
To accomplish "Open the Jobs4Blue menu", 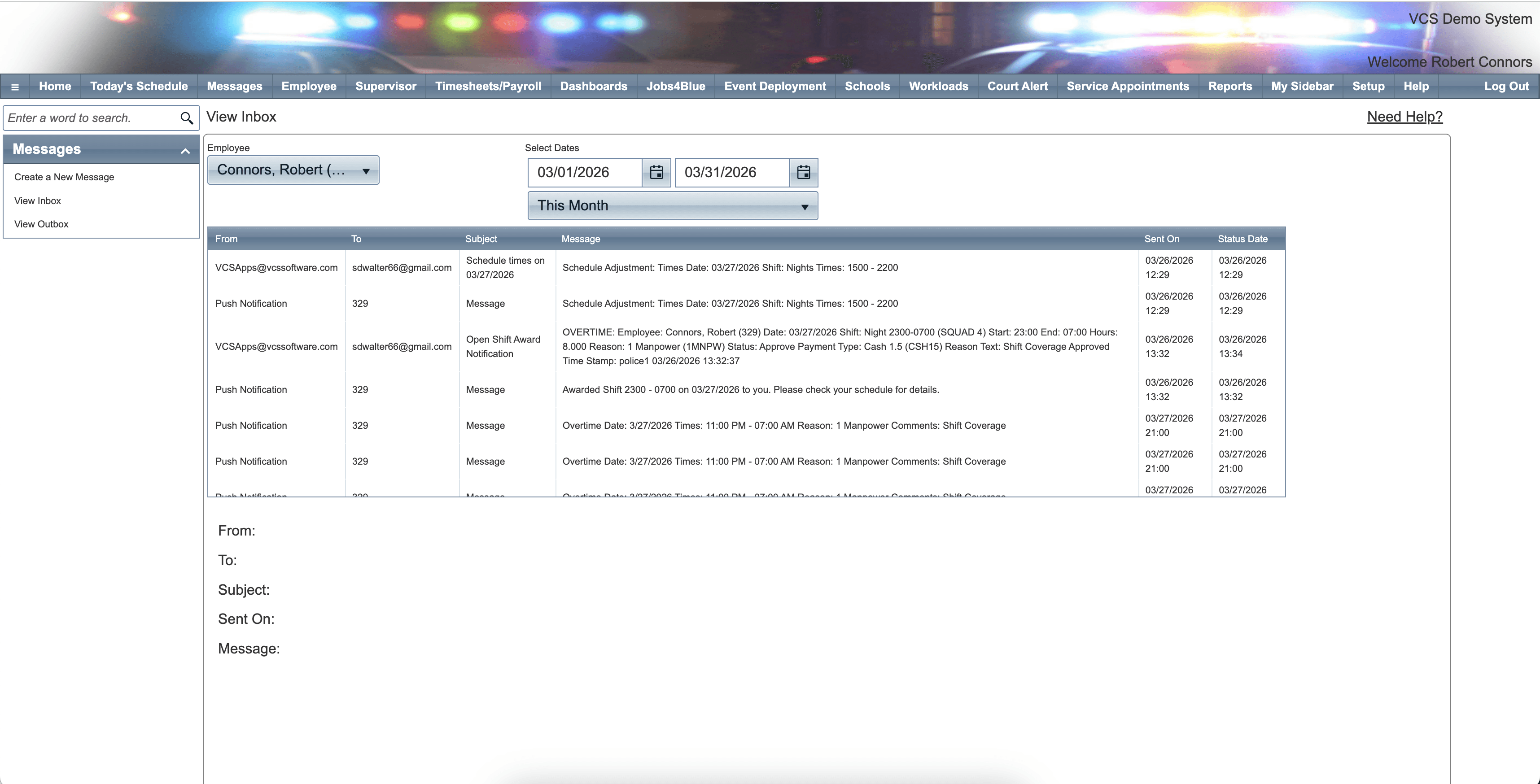I will pyautogui.click(x=675, y=87).
